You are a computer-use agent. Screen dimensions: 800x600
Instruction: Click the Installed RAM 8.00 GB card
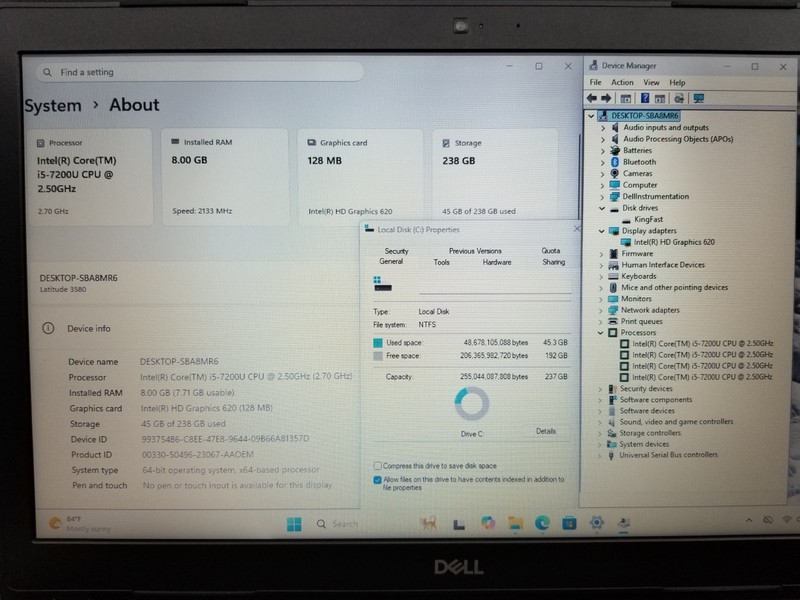(225, 177)
